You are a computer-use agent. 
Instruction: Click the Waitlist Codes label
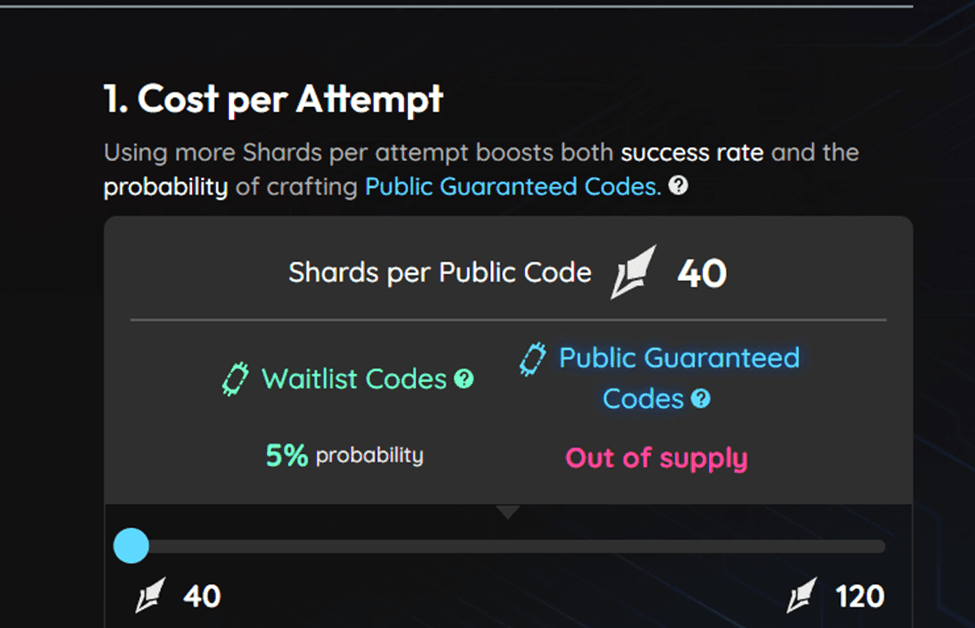point(354,379)
